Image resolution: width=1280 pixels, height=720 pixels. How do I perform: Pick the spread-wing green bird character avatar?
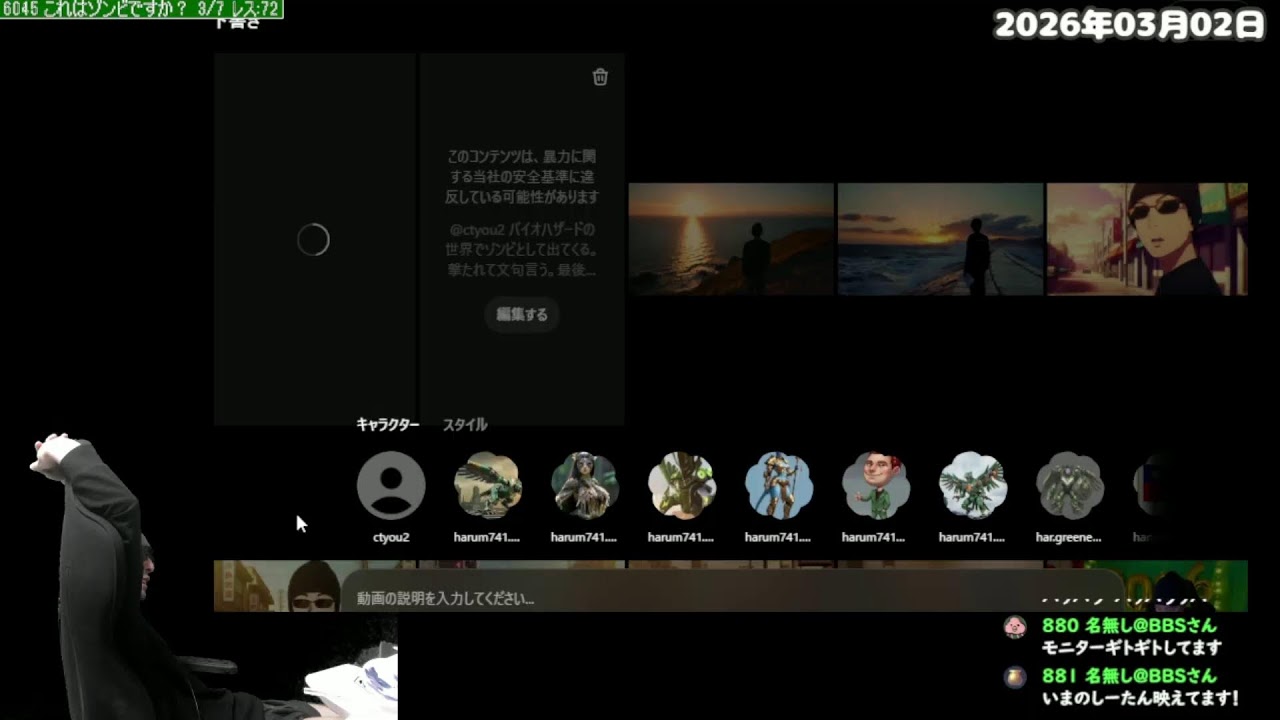973,485
